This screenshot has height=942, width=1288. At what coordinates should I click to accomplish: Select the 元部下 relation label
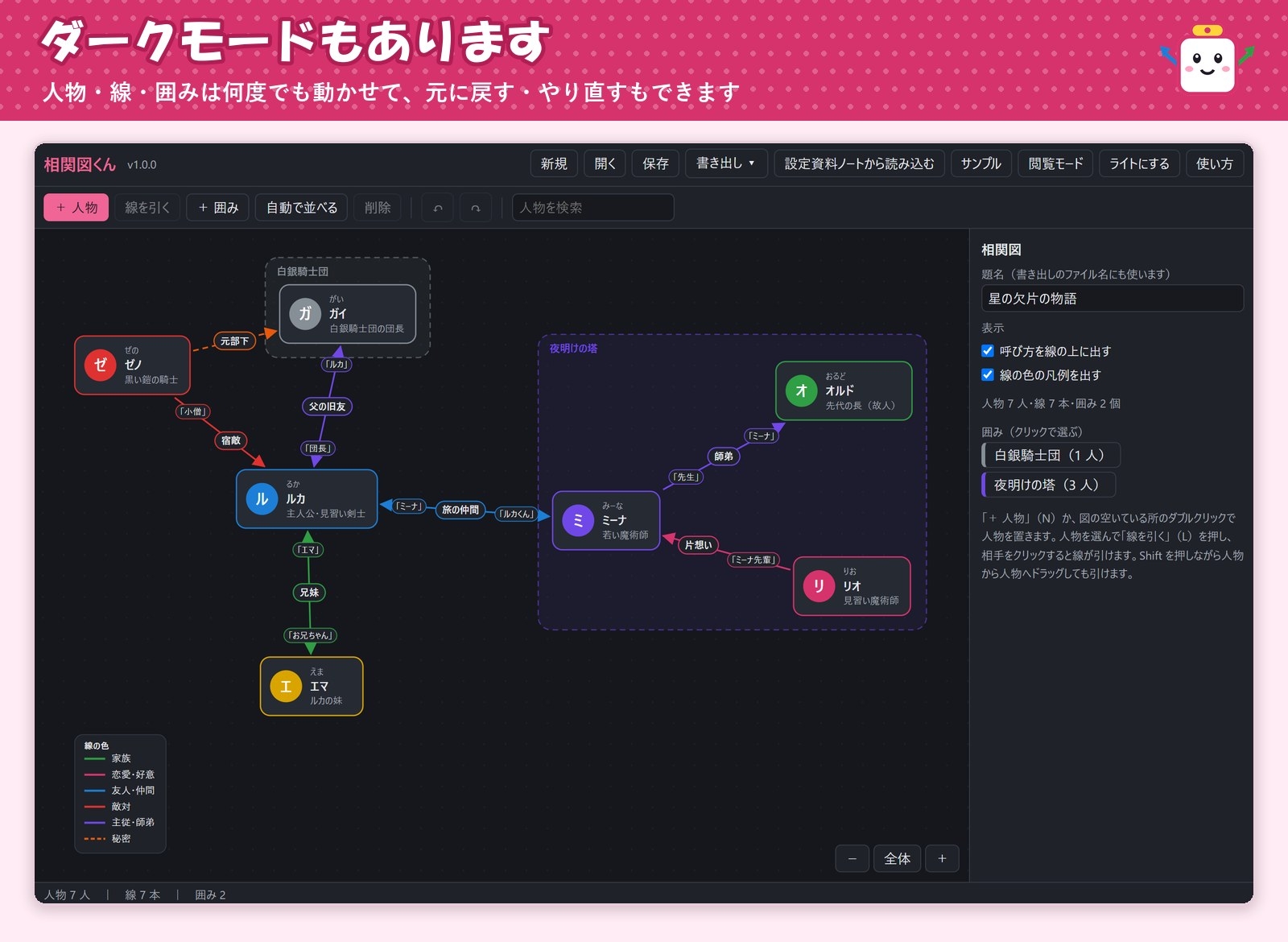coord(234,341)
